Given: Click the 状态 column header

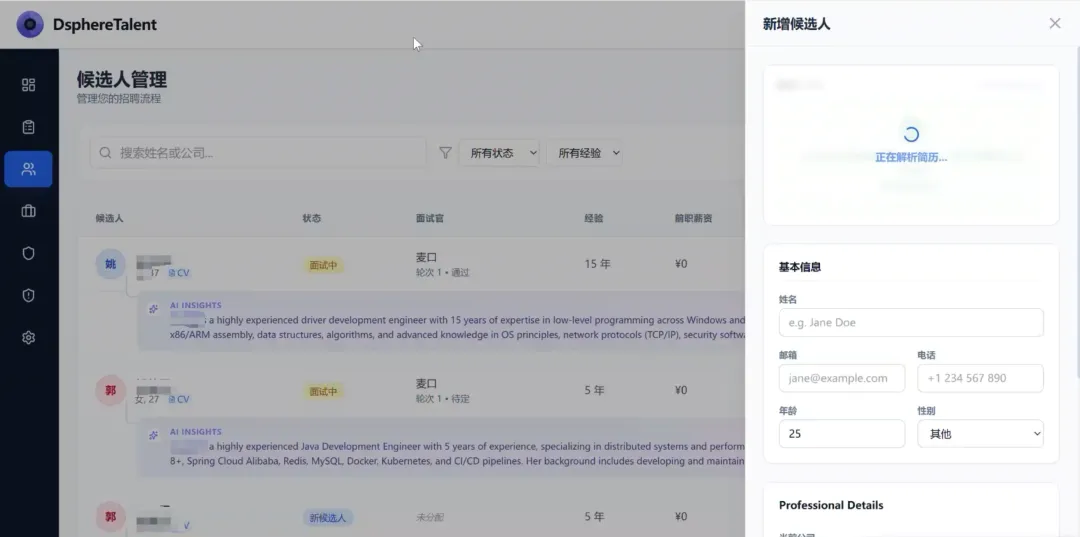Looking at the screenshot, I should [x=311, y=218].
